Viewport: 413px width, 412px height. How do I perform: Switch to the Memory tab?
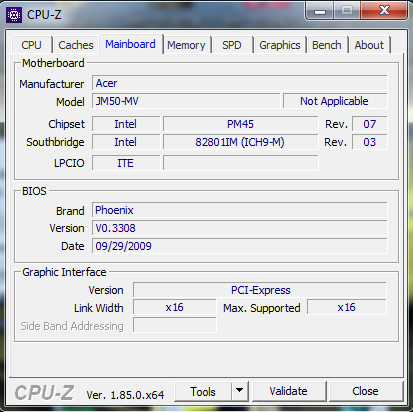tap(186, 45)
